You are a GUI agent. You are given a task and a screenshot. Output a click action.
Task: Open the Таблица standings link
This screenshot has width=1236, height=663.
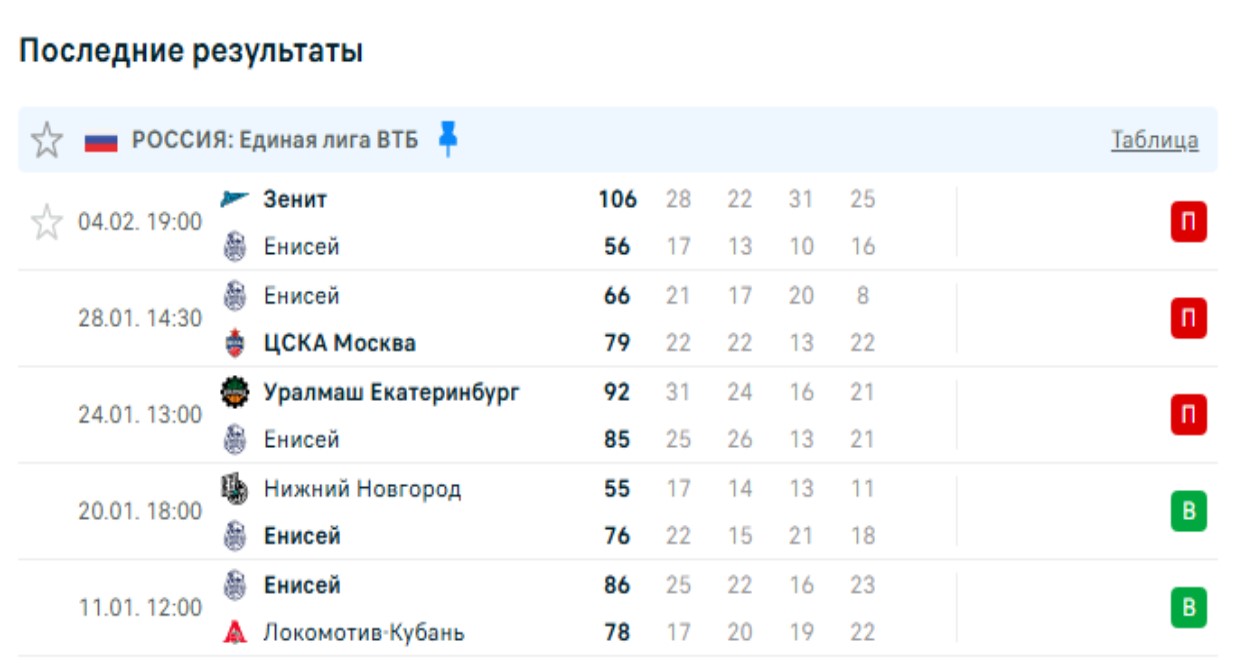tap(1154, 141)
